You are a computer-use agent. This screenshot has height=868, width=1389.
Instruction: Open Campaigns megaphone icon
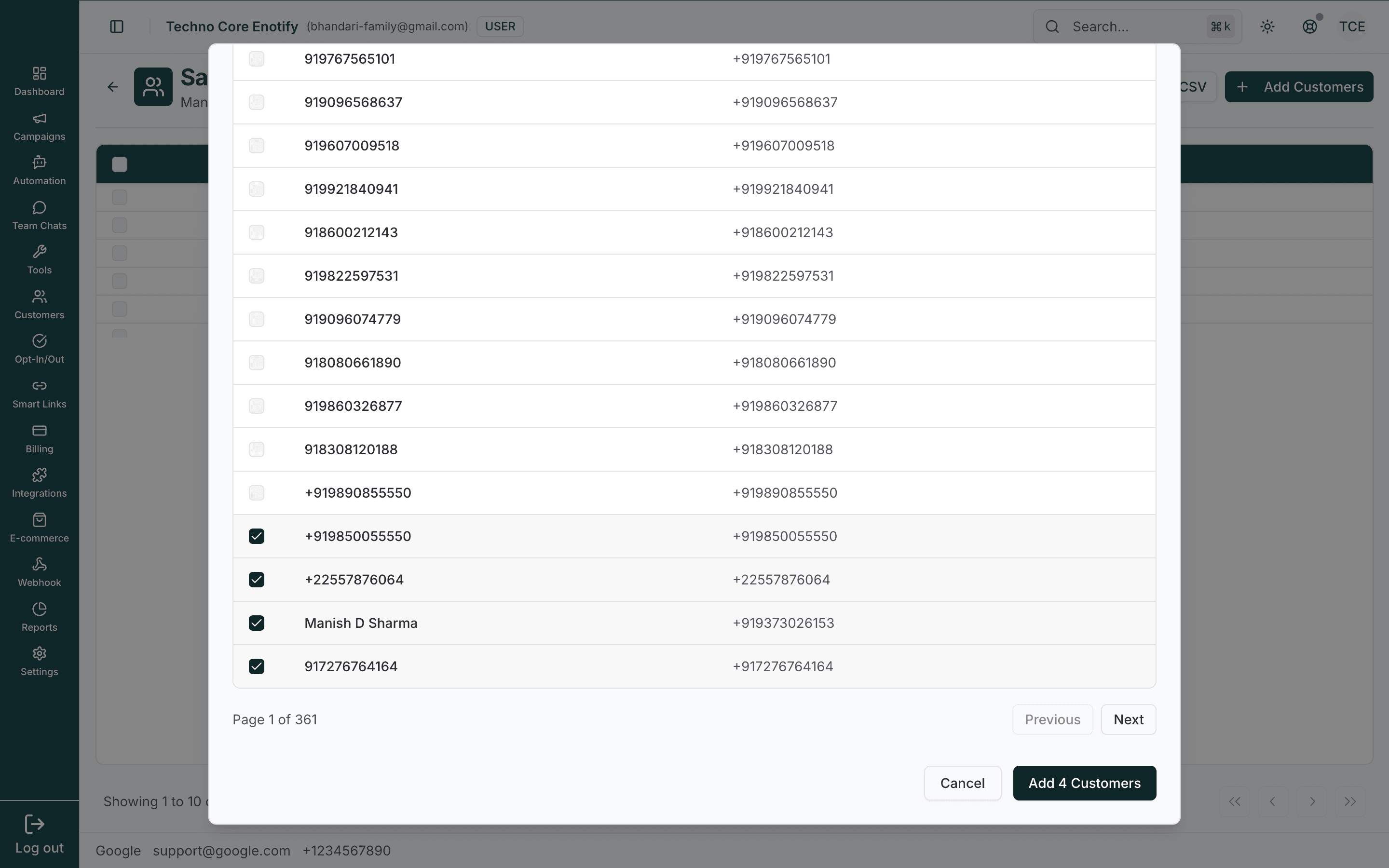coord(39,118)
